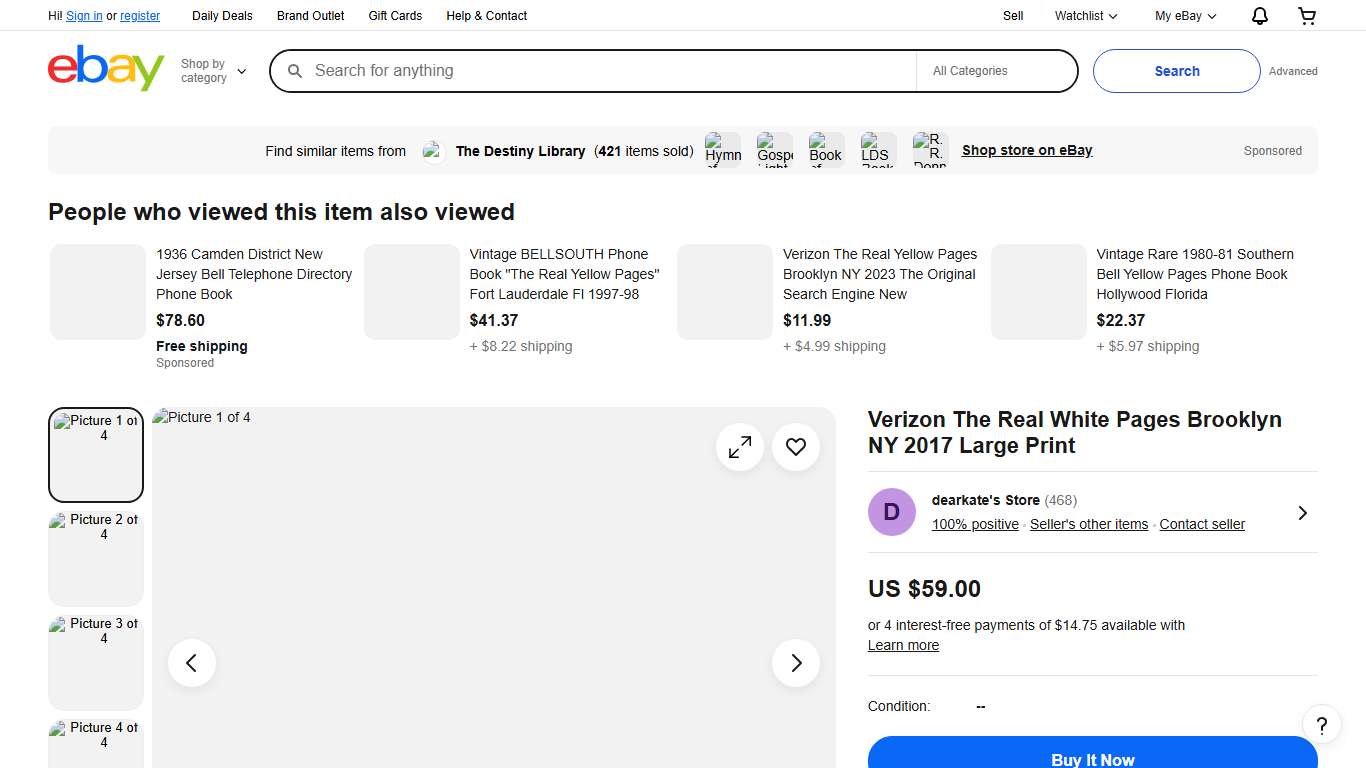This screenshot has width=1366, height=768.
Task: Expand the product photo to full screen
Action: click(740, 447)
